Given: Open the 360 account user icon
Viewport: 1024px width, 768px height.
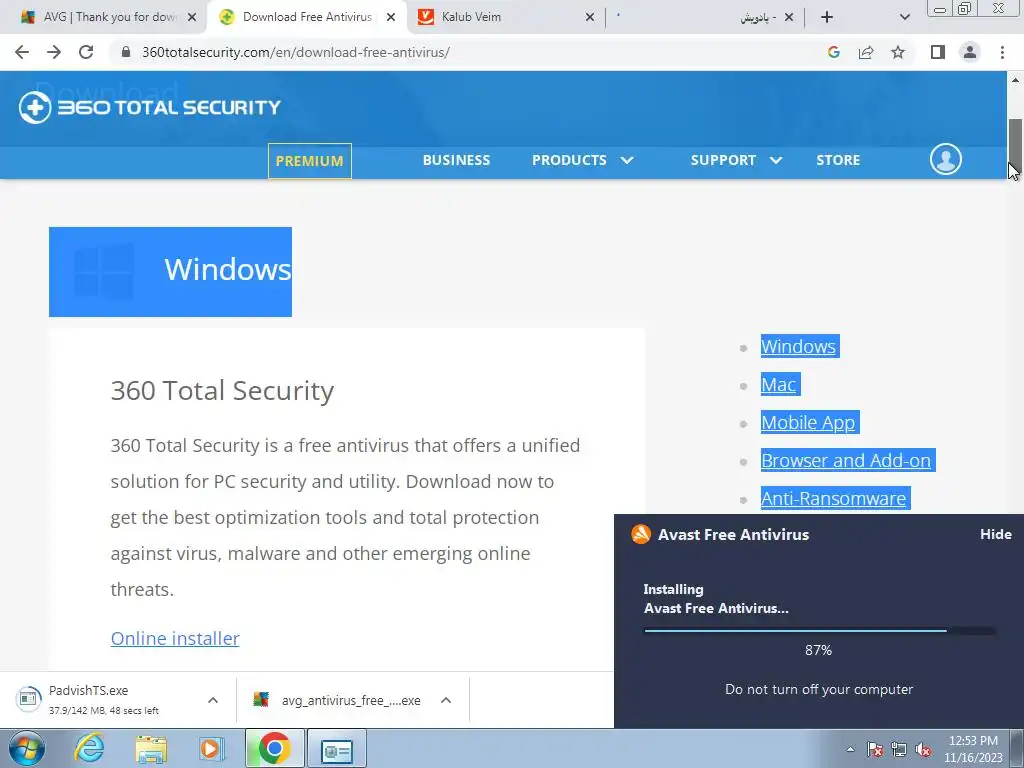Looking at the screenshot, I should tap(946, 159).
